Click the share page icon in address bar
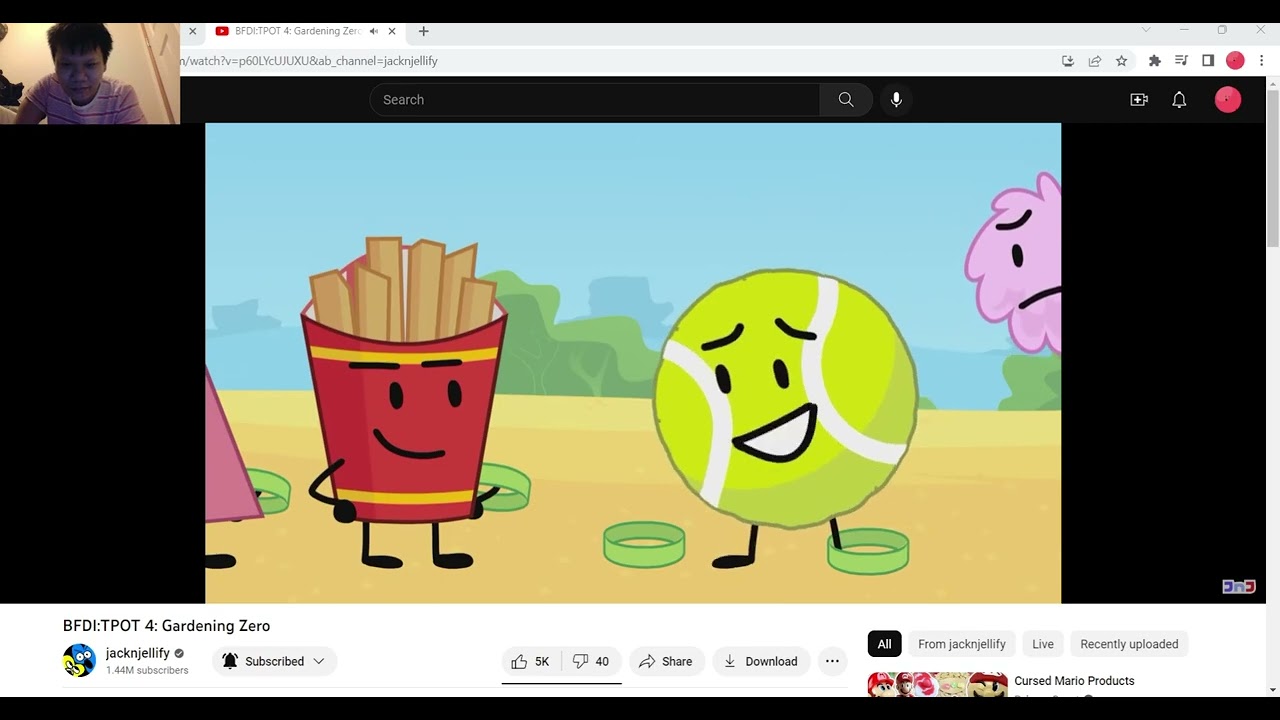The width and height of the screenshot is (1280, 720). coord(1095,61)
